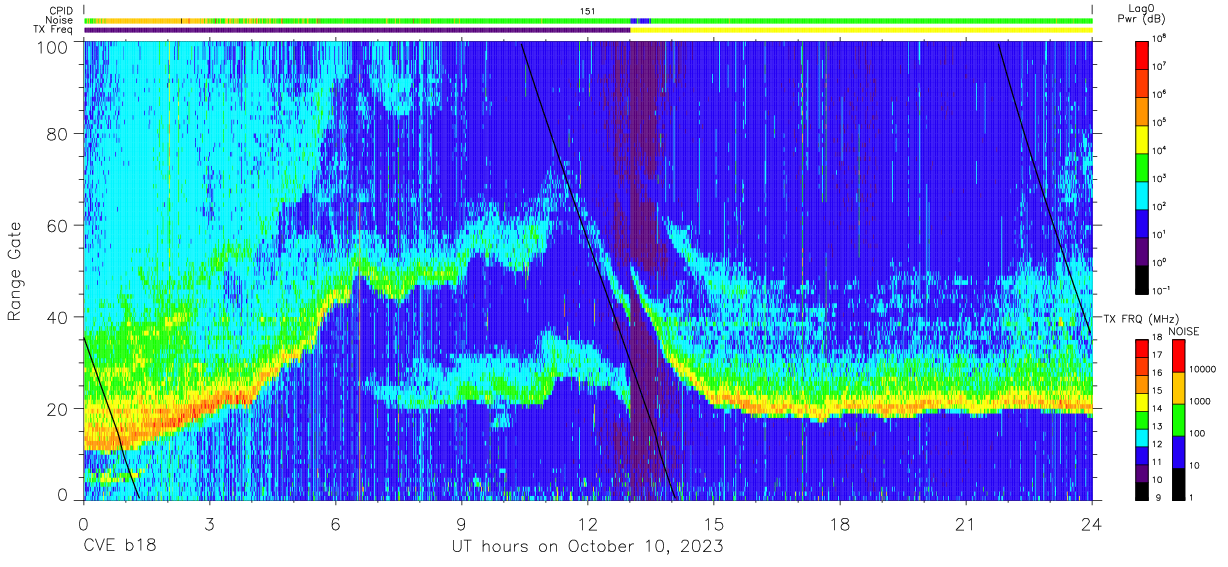The width and height of the screenshot is (1228, 567).
Task: Click the yellow 14–15 MHz TX FRQ segment
Action: click(x=1141, y=402)
